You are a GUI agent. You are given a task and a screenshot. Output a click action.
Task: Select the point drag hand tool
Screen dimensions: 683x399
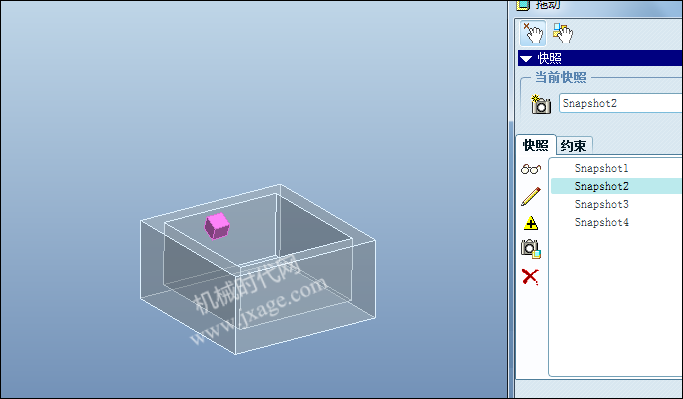[x=533, y=33]
